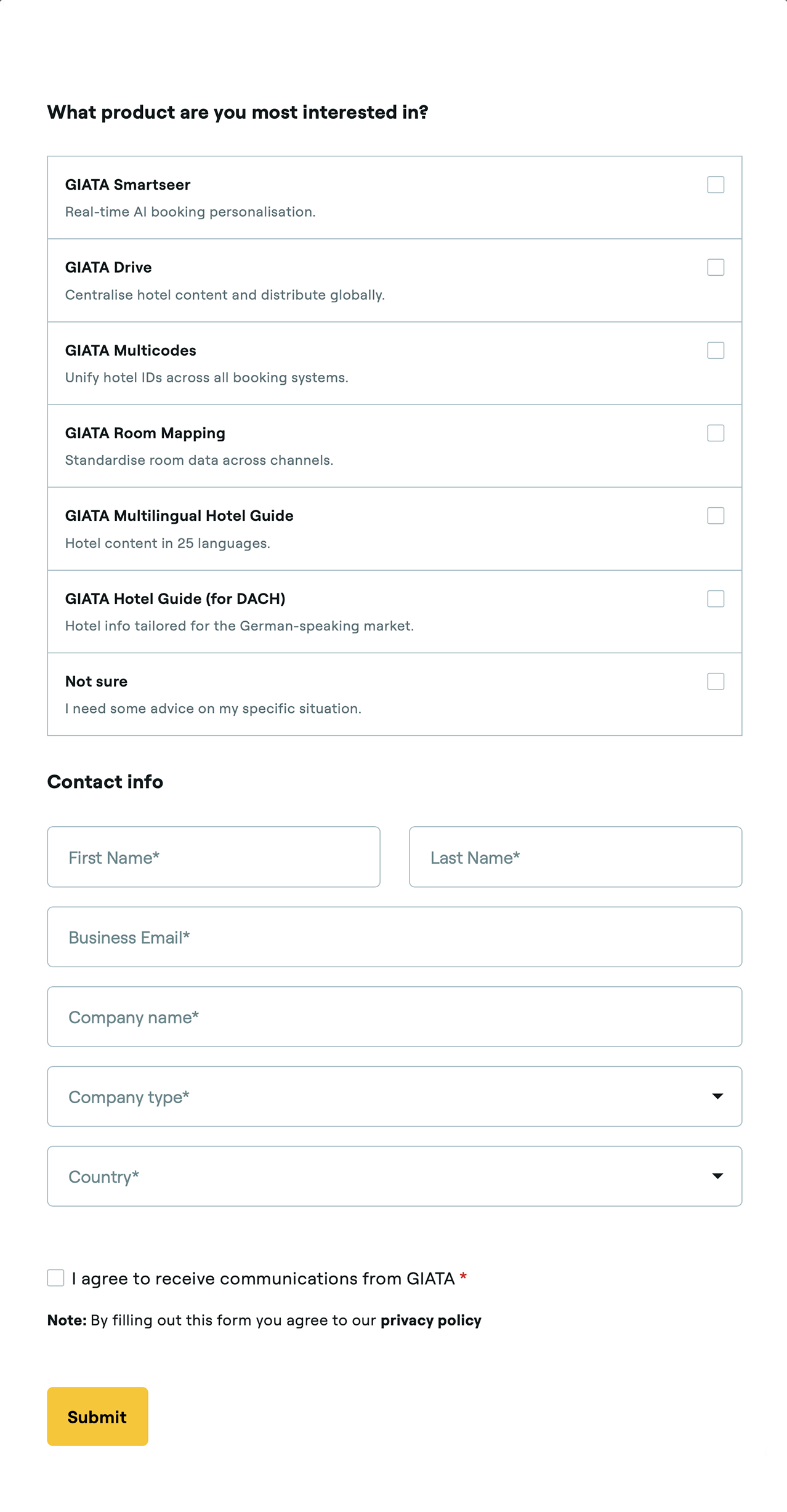Click the GIATA Drive product title

pos(108,267)
